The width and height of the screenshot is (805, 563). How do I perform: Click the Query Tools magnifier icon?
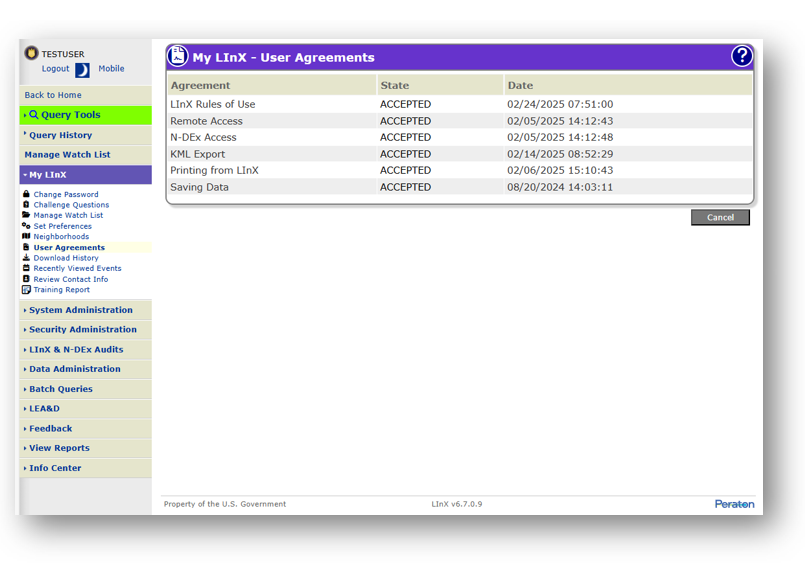coord(34,115)
